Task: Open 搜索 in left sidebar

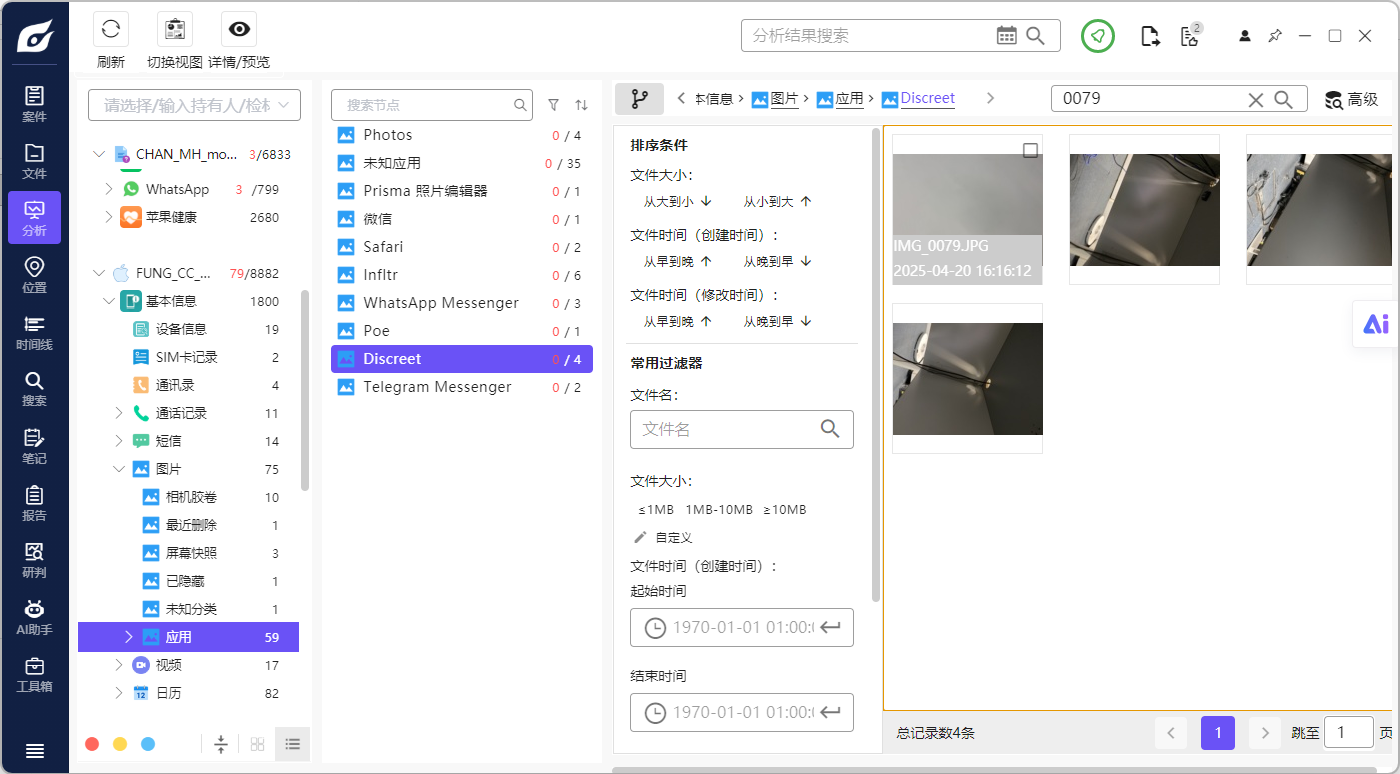Action: coord(34,389)
